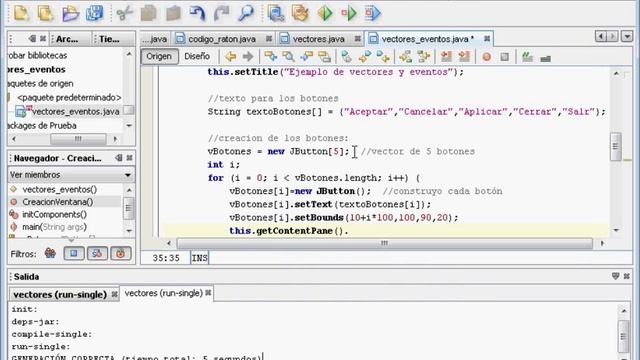Click the INS insert mode indicator
Image resolution: width=640 pixels, height=360 pixels.
pyautogui.click(x=200, y=258)
